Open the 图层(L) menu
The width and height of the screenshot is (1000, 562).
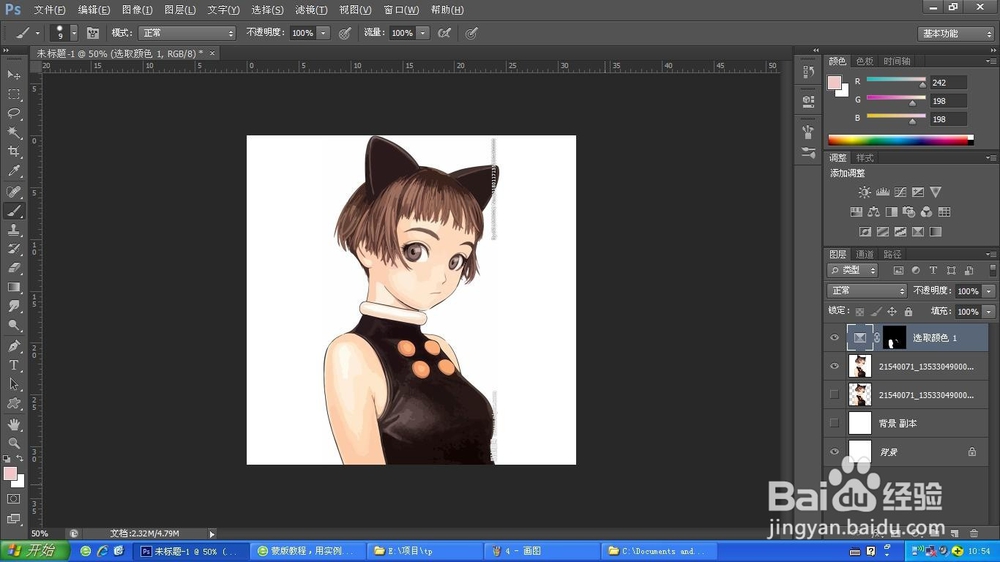click(x=180, y=10)
